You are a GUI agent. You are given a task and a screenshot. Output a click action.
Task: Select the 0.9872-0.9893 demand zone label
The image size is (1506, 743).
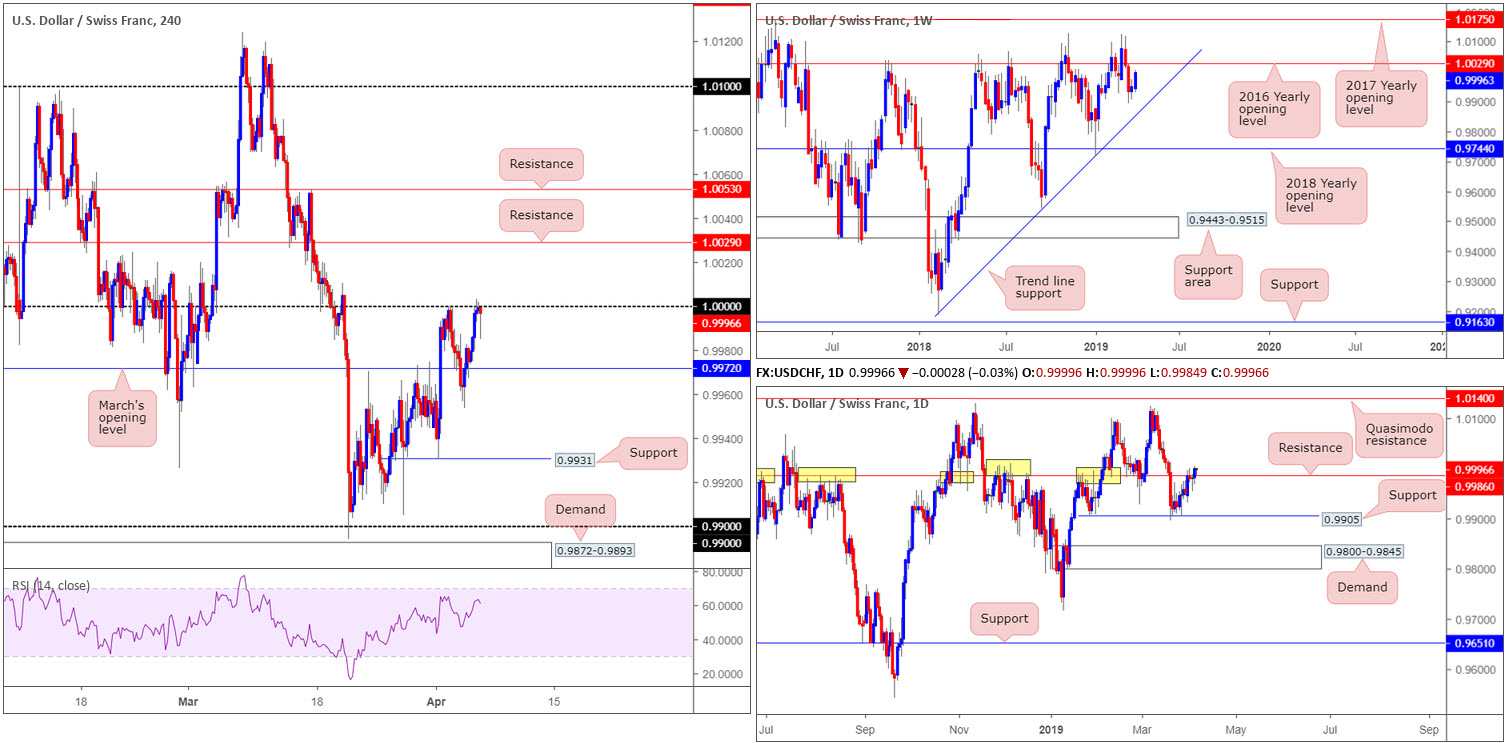click(x=593, y=550)
